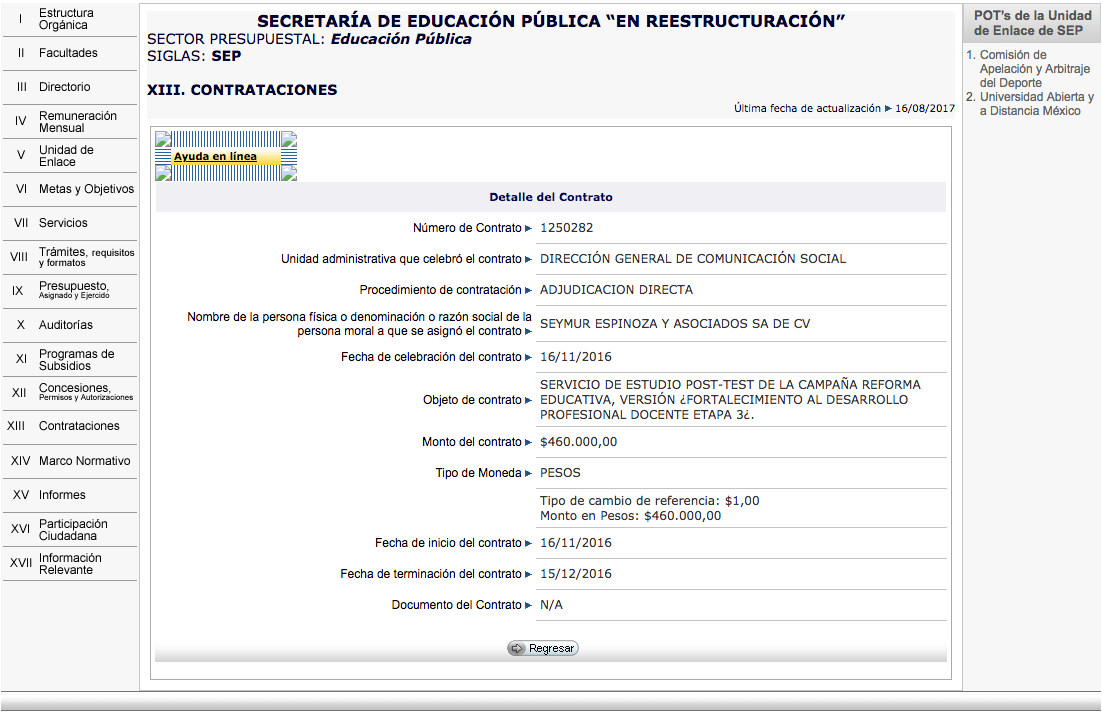Image resolution: width=1102 pixels, height=714 pixels.
Task: Click the Regresar button arrow icon
Action: [517, 649]
